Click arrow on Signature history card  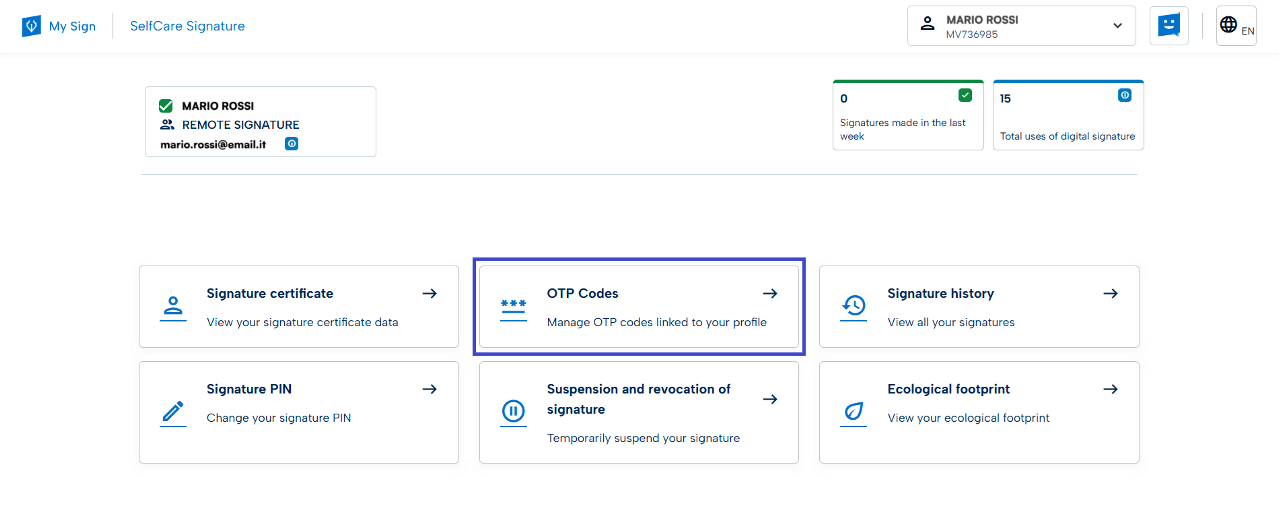[x=1110, y=294]
